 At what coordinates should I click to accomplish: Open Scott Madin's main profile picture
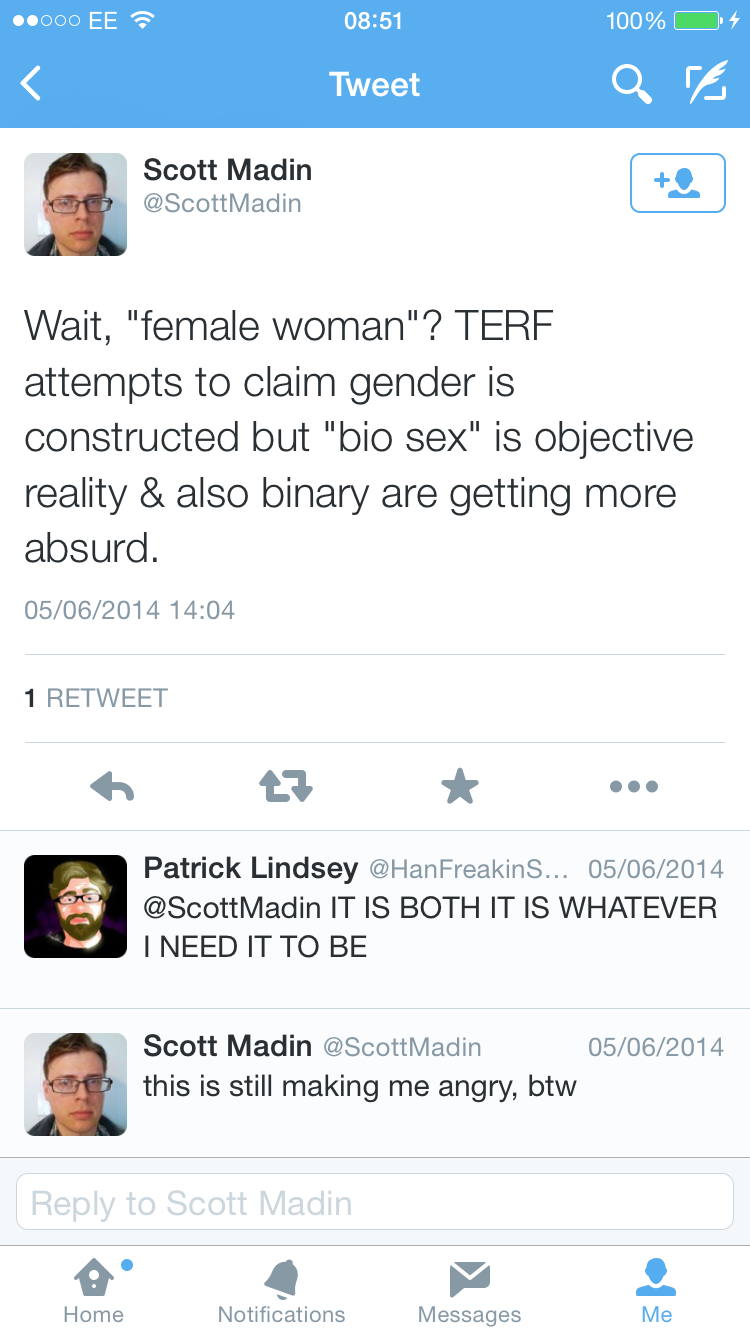[76, 204]
